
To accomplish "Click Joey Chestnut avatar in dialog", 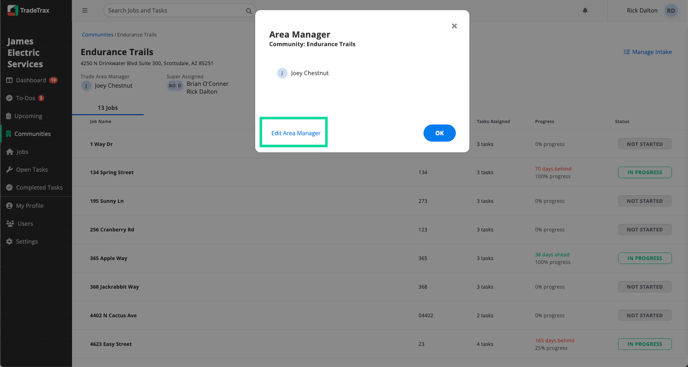I will point(282,73).
